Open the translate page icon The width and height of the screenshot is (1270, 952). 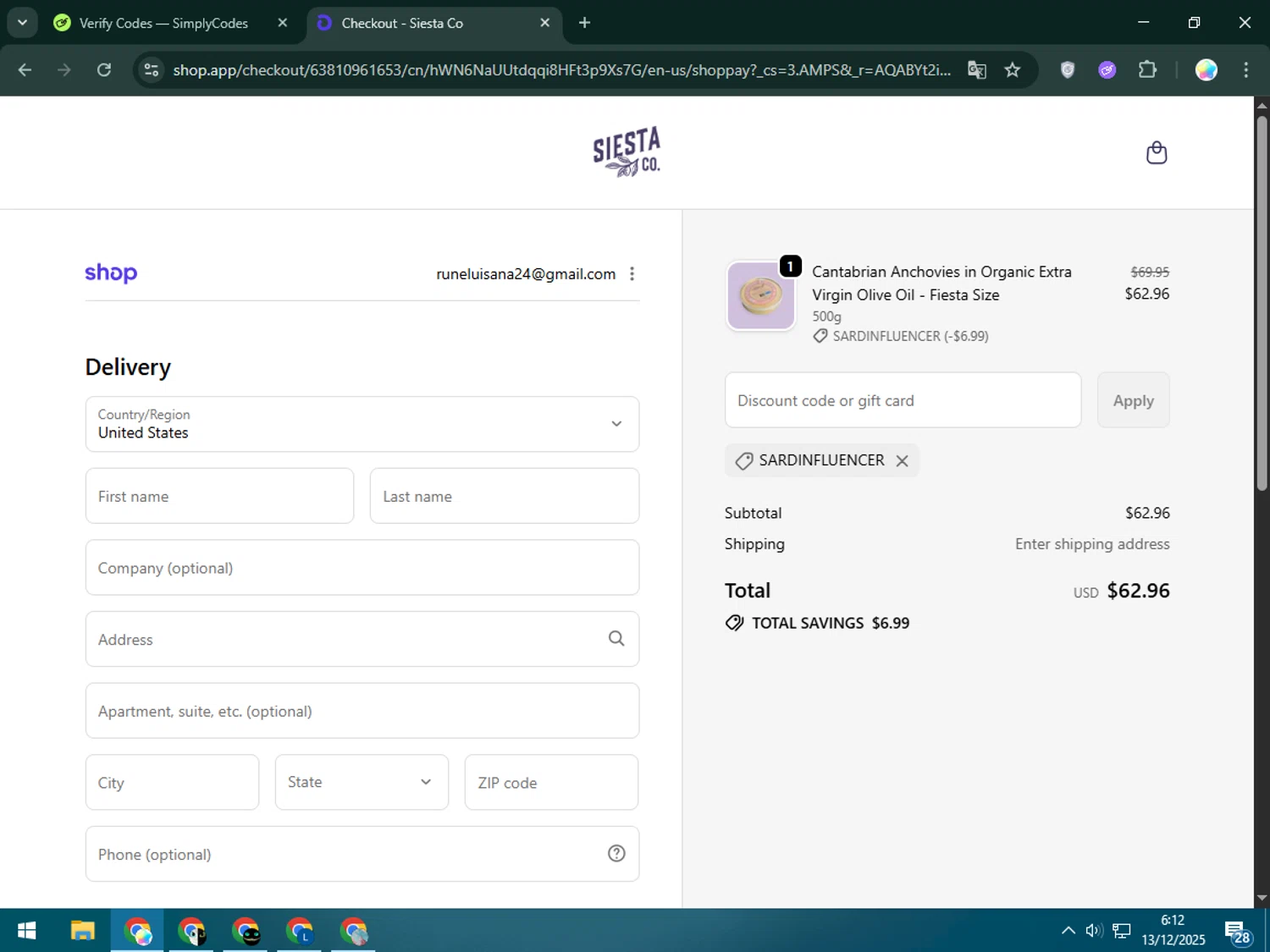(977, 69)
